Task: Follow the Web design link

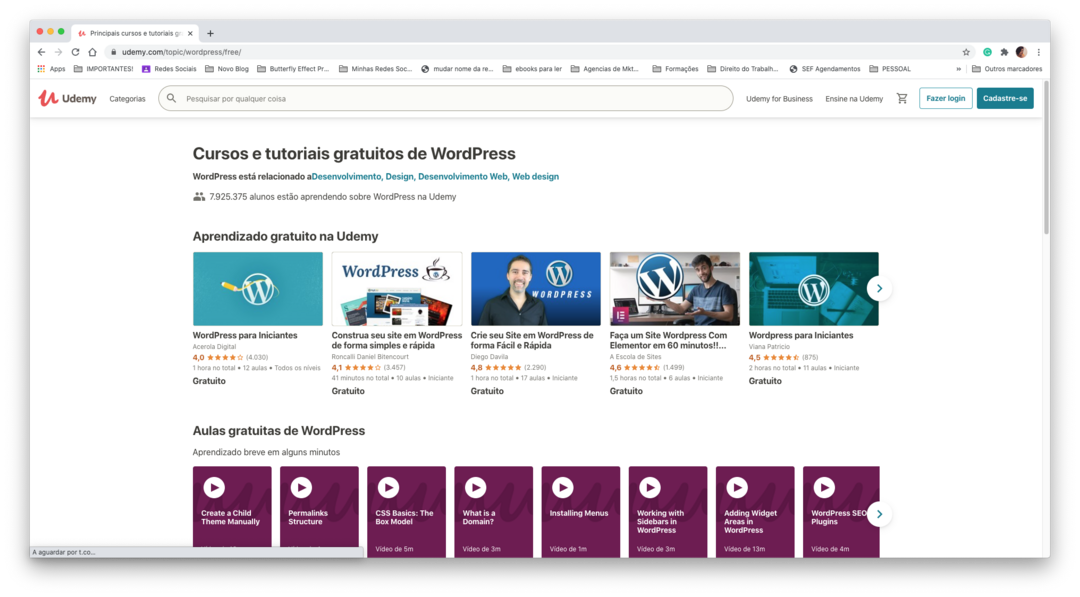Action: pos(535,177)
